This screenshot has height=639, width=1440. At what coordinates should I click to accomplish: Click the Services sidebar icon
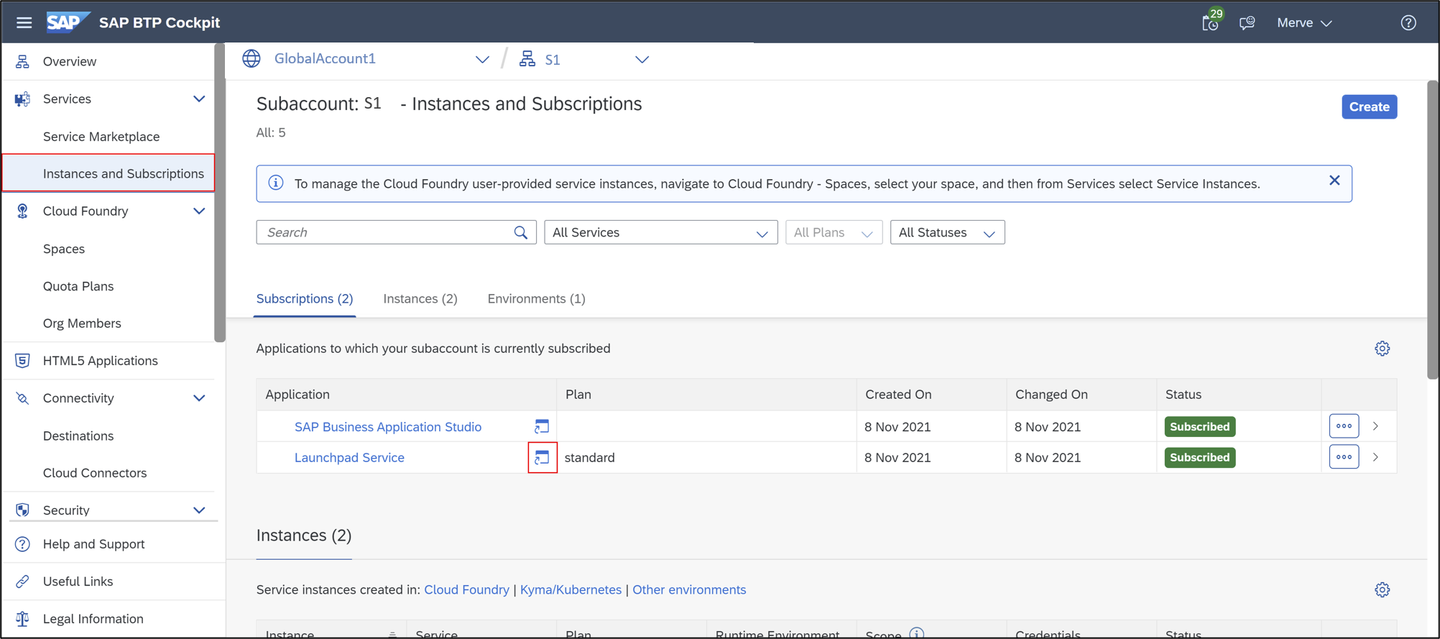coord(22,99)
